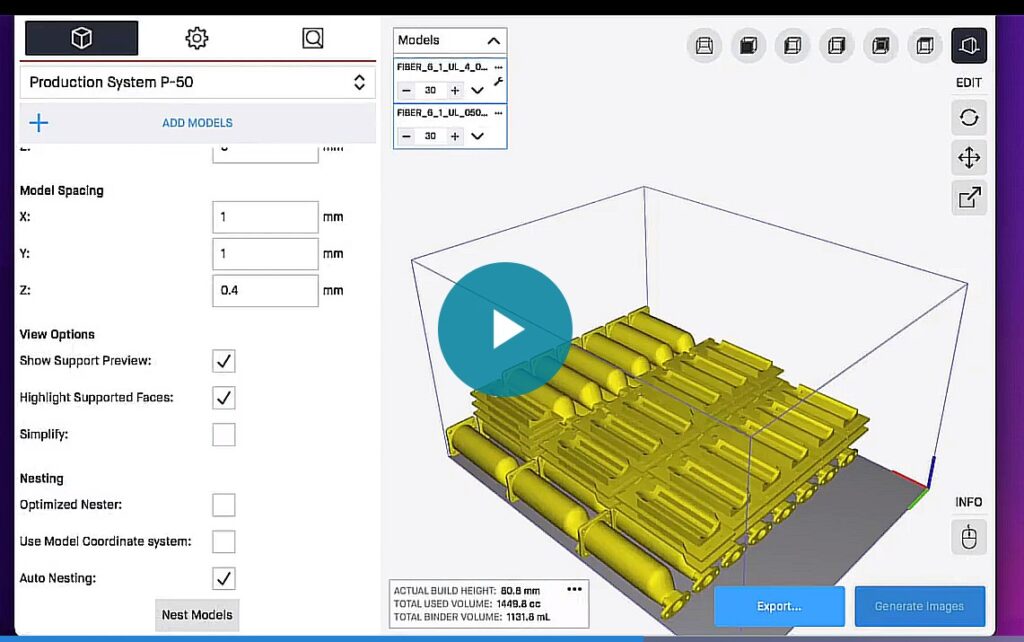Screen dimensions: 1024x642
Task: Click the Nest Models button
Action: (x=197, y=615)
